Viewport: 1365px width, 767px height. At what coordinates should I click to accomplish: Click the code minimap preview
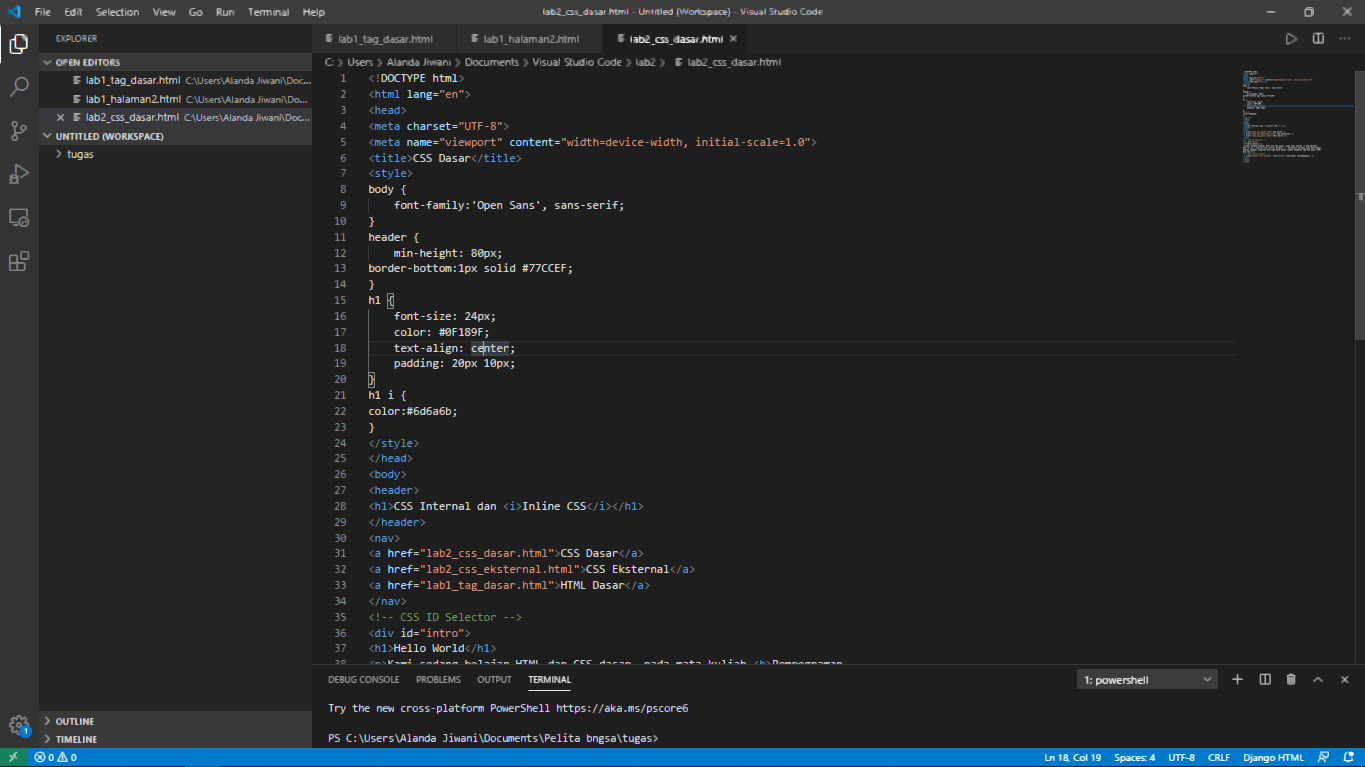1296,117
